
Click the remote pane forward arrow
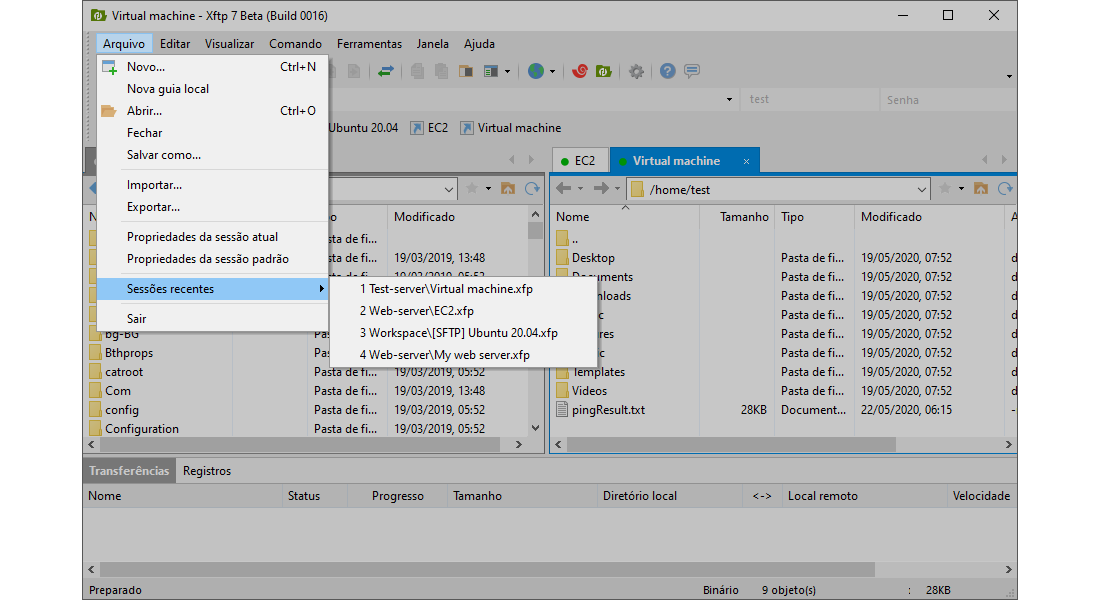pyautogui.click(x=601, y=188)
